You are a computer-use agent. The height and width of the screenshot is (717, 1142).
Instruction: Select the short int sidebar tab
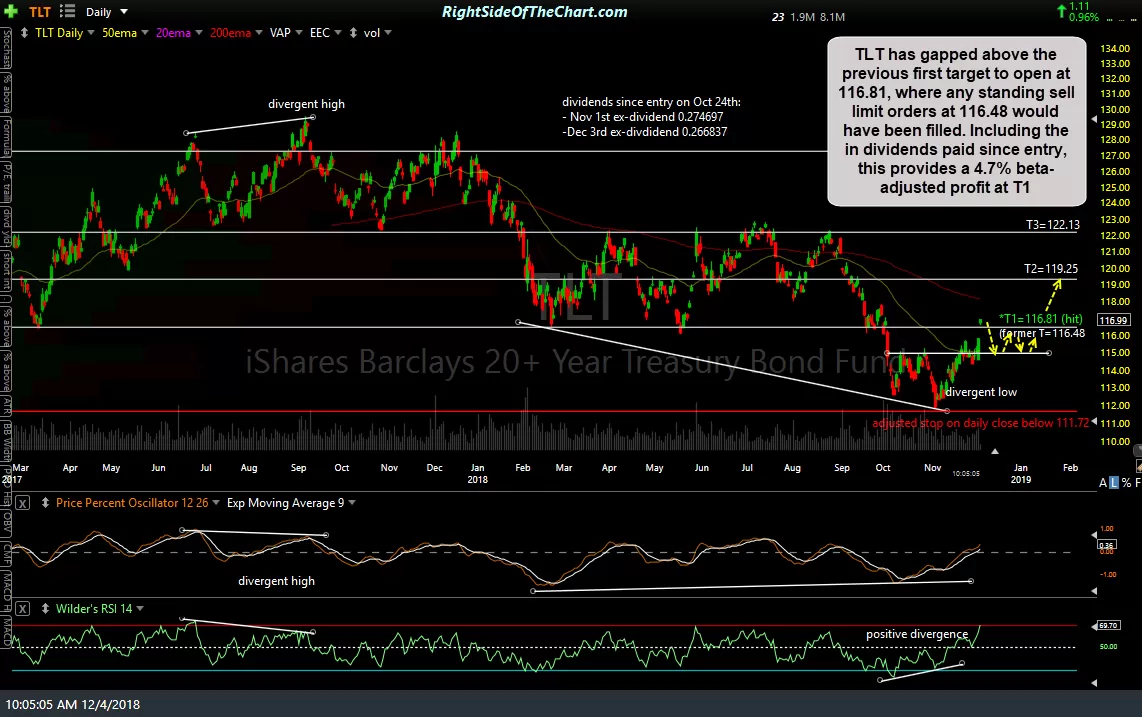[x=6, y=271]
